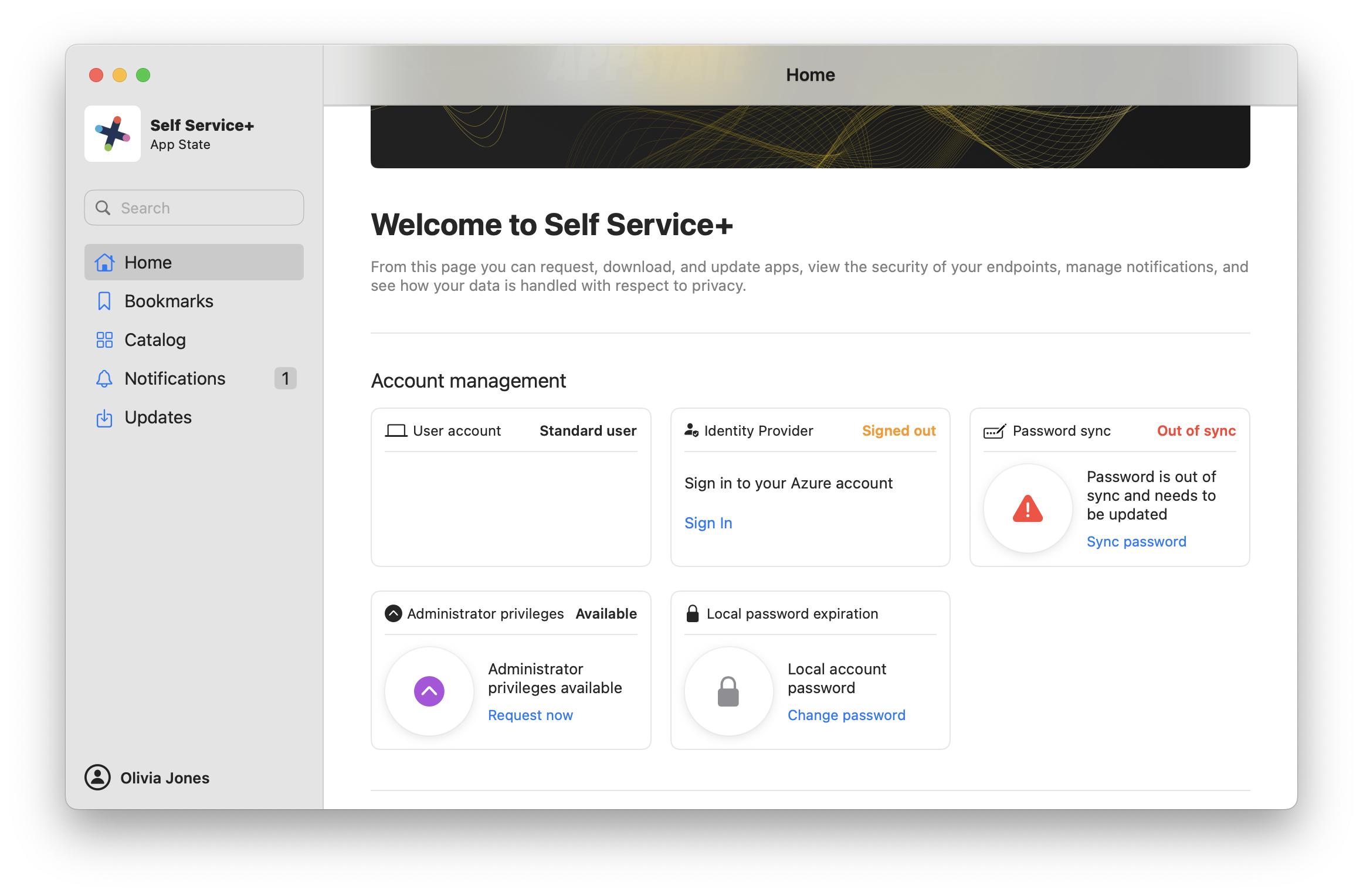This screenshot has height=896, width=1363.
Task: Click the Change password link
Action: pyautogui.click(x=846, y=715)
